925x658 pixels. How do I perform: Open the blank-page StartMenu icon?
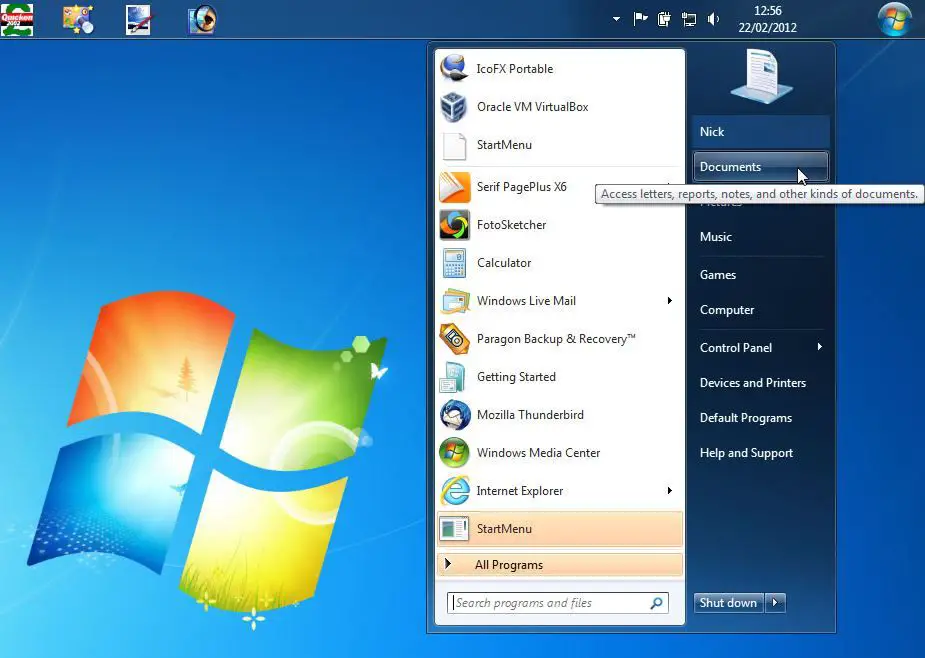[454, 145]
